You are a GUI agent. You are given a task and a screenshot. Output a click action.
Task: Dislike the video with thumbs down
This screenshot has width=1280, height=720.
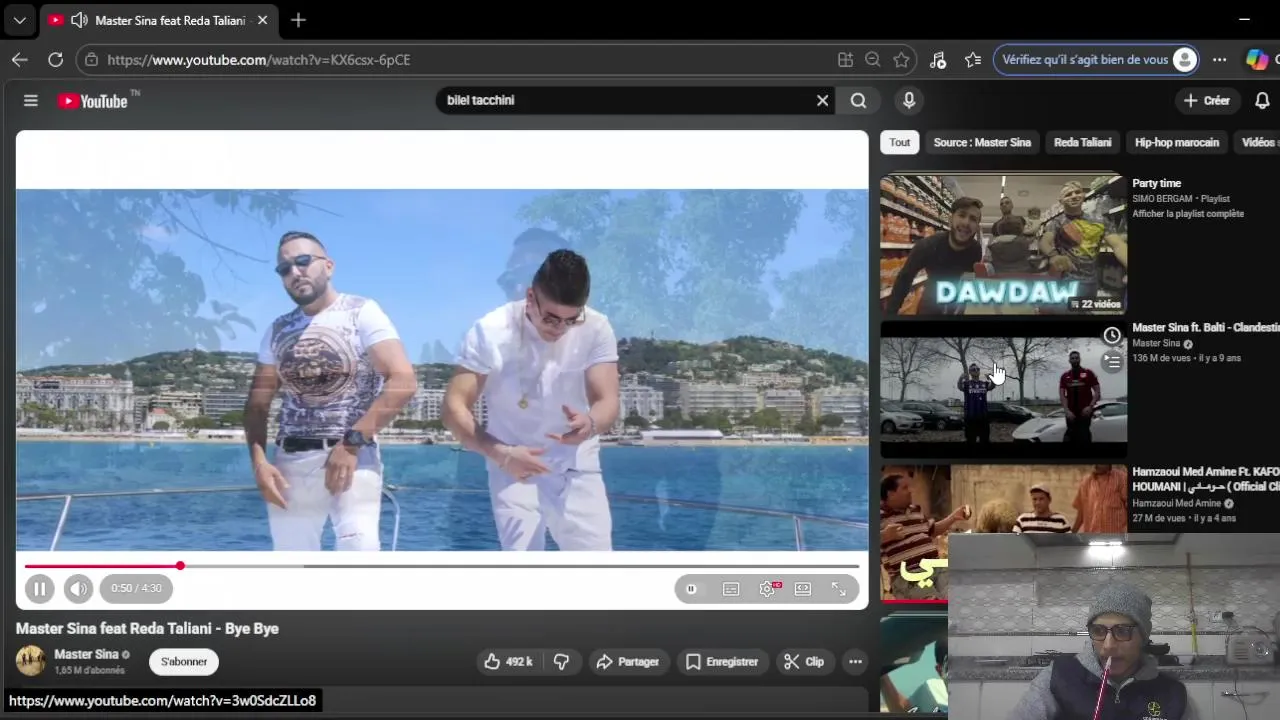point(562,661)
